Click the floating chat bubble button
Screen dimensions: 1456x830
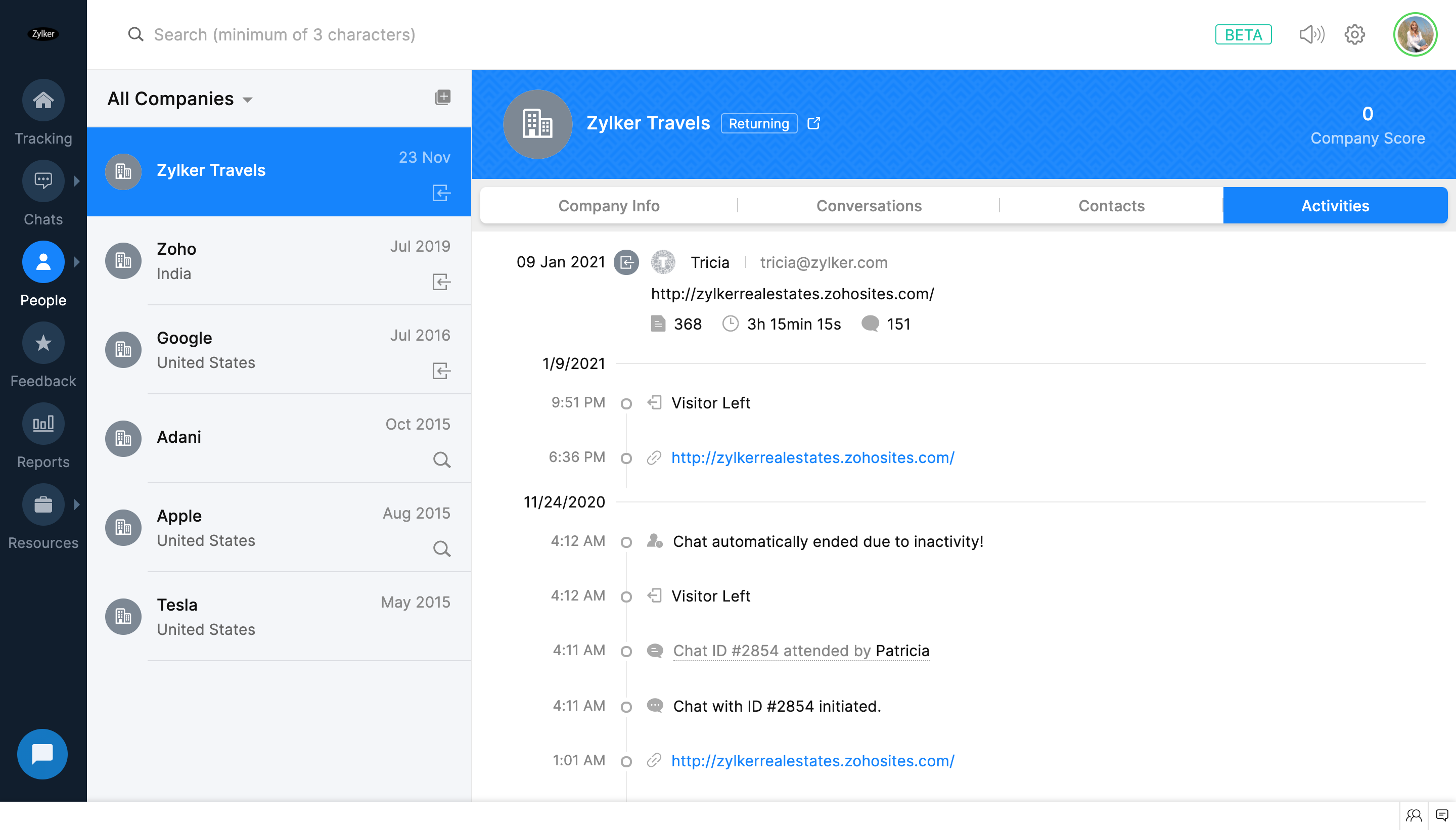42,754
